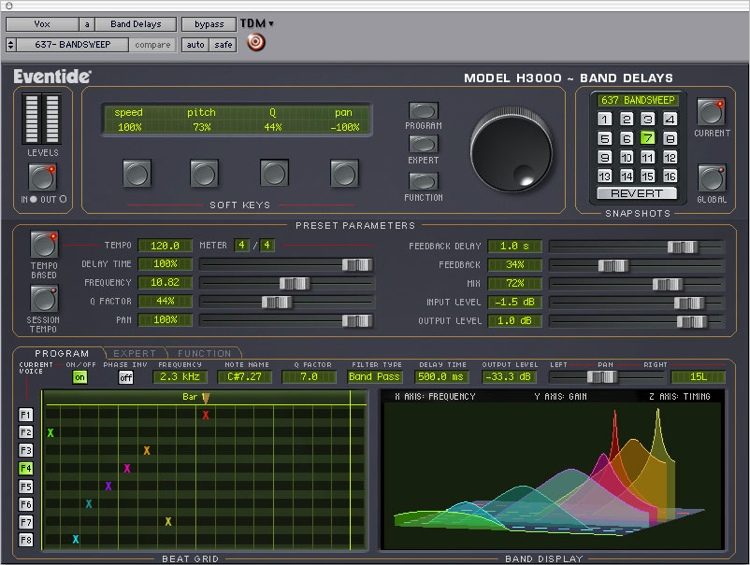Open the Band Pass filter type selector
Viewport: 750px width, 565px height.
(374, 377)
